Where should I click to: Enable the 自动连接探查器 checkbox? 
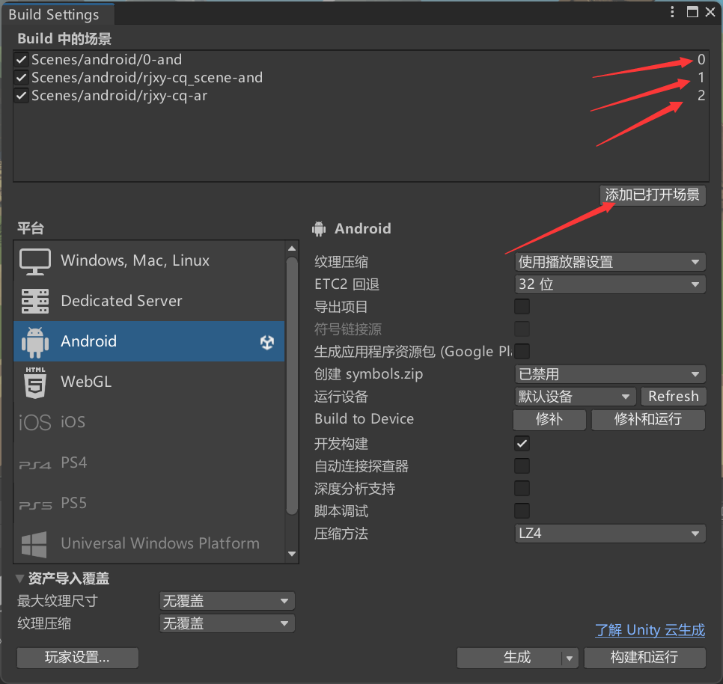pyautogui.click(x=522, y=466)
